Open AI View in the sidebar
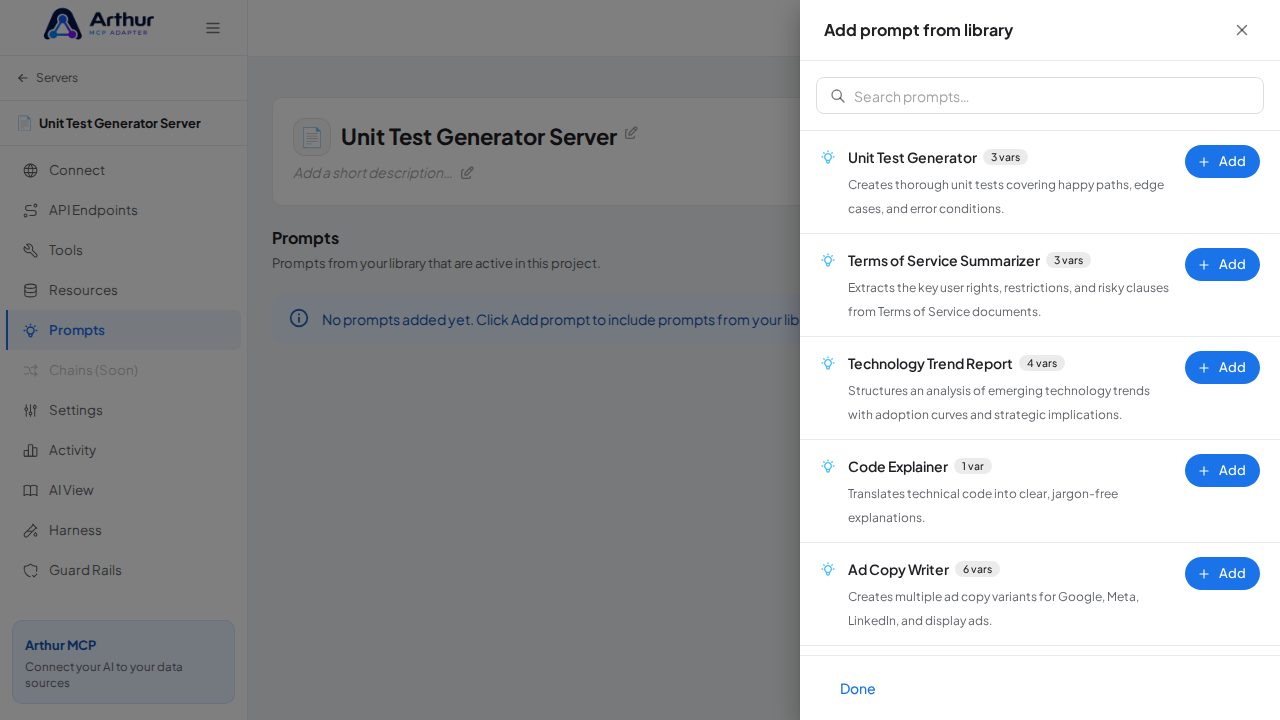 tap(123, 490)
